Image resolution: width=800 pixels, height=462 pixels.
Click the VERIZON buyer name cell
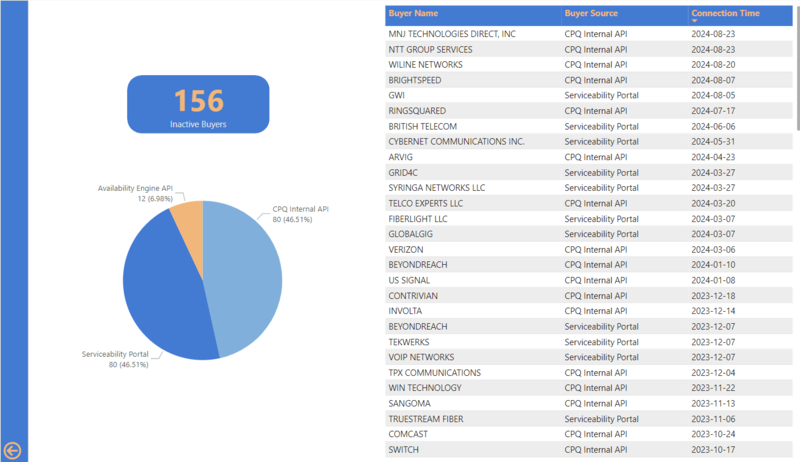[408, 249]
